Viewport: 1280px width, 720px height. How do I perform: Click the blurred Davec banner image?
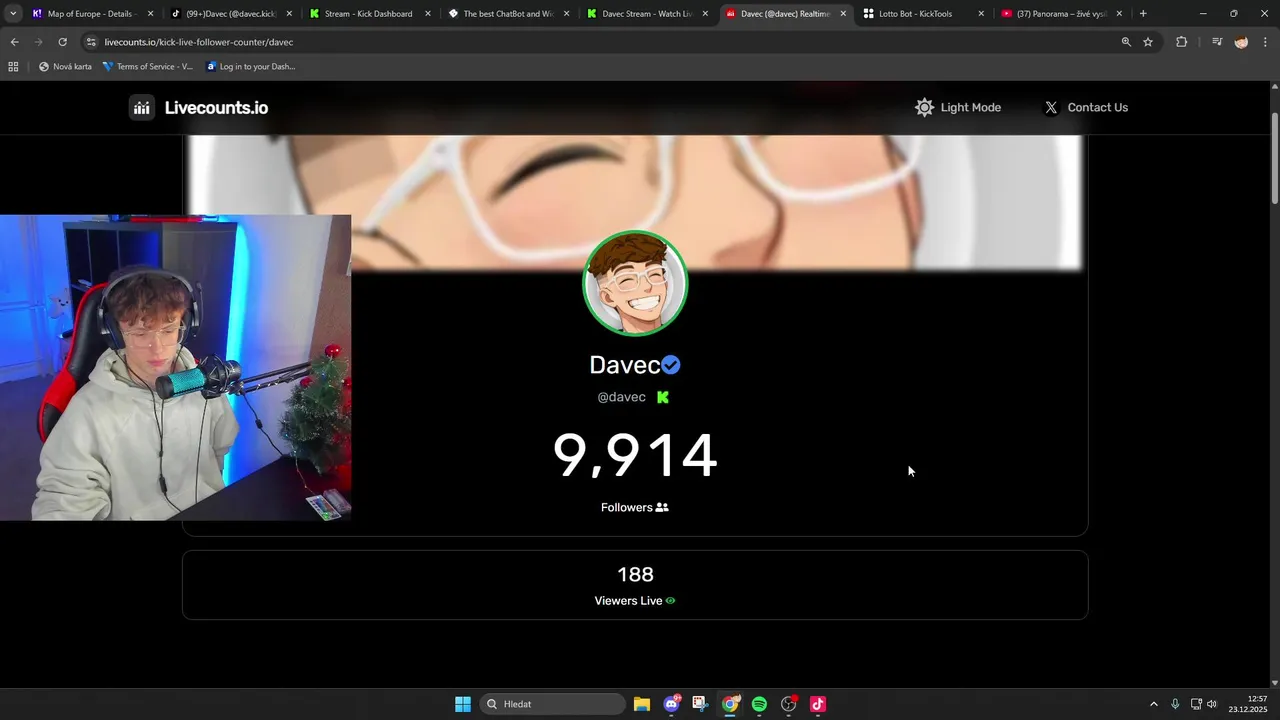click(x=635, y=203)
